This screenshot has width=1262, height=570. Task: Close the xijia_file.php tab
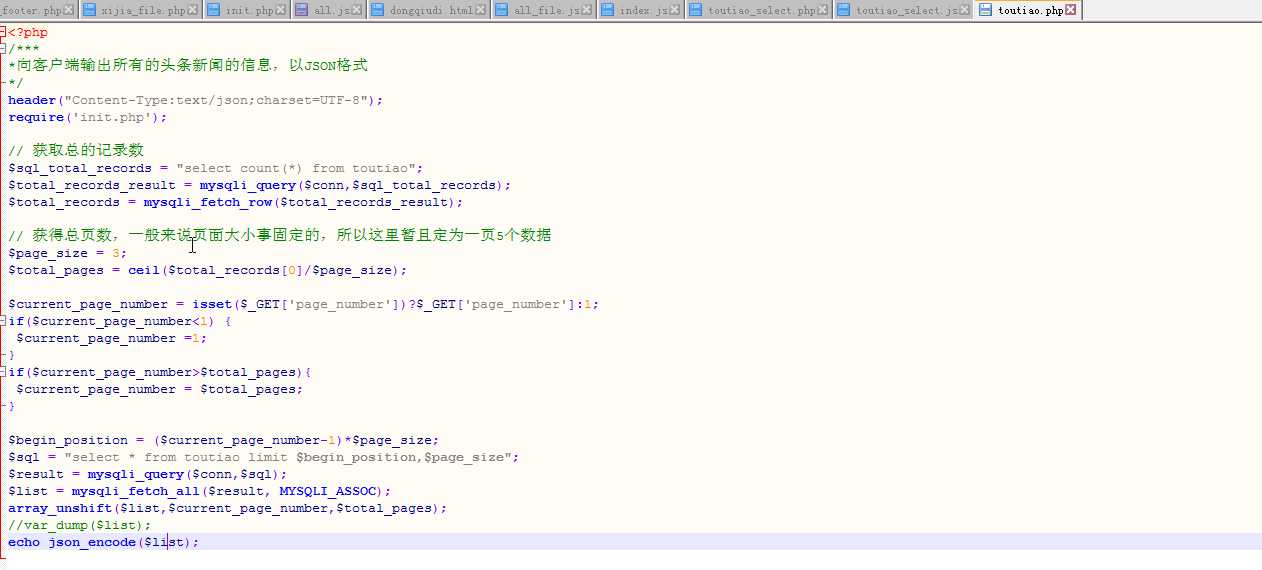pos(195,10)
